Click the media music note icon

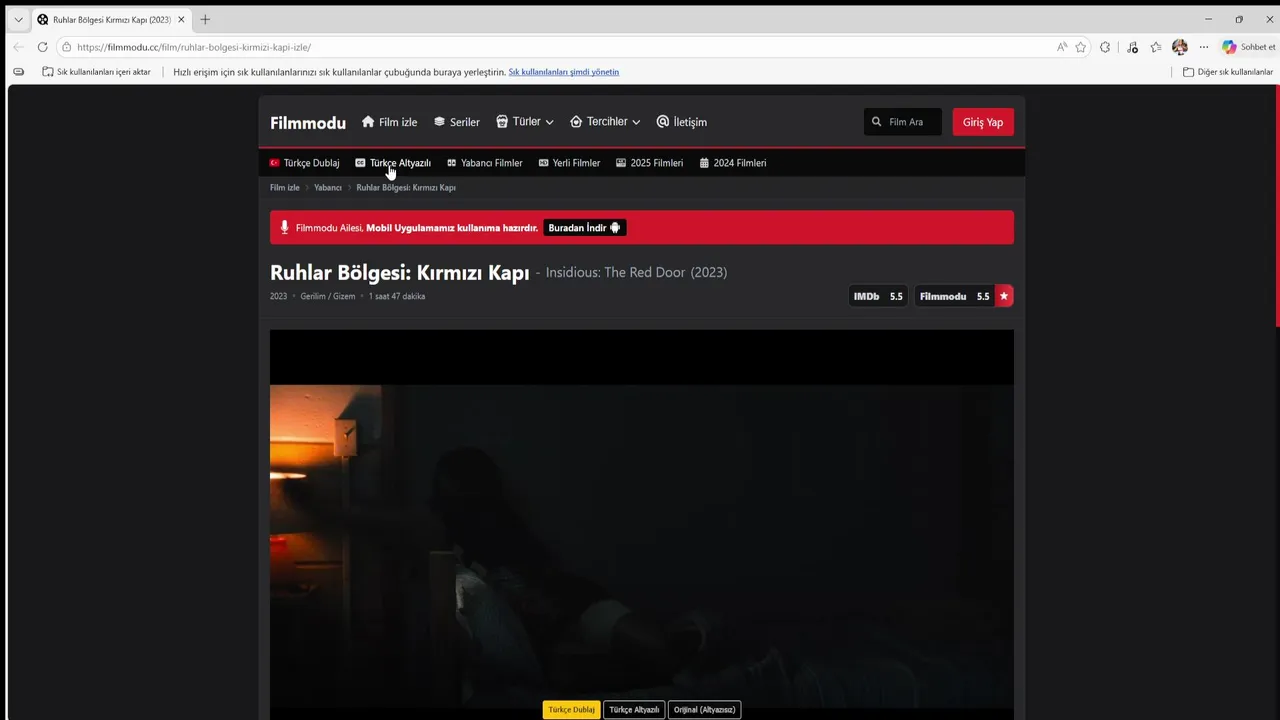[x=1132, y=47]
